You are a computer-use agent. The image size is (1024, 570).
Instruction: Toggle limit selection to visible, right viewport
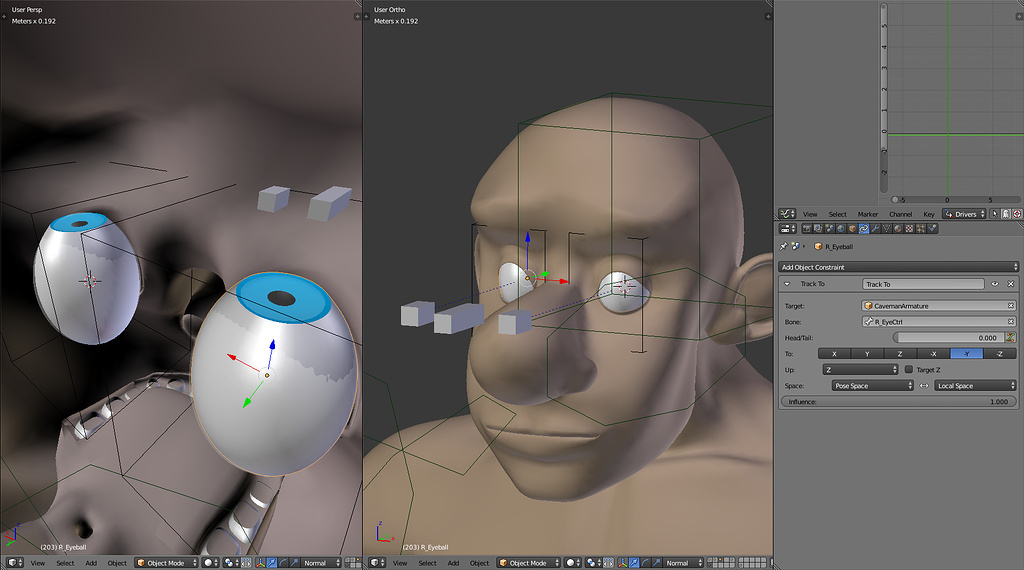coord(609,563)
